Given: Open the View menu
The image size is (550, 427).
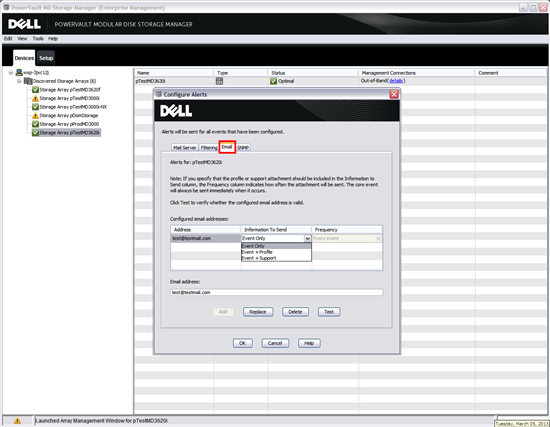Looking at the screenshot, I should tap(22, 39).
